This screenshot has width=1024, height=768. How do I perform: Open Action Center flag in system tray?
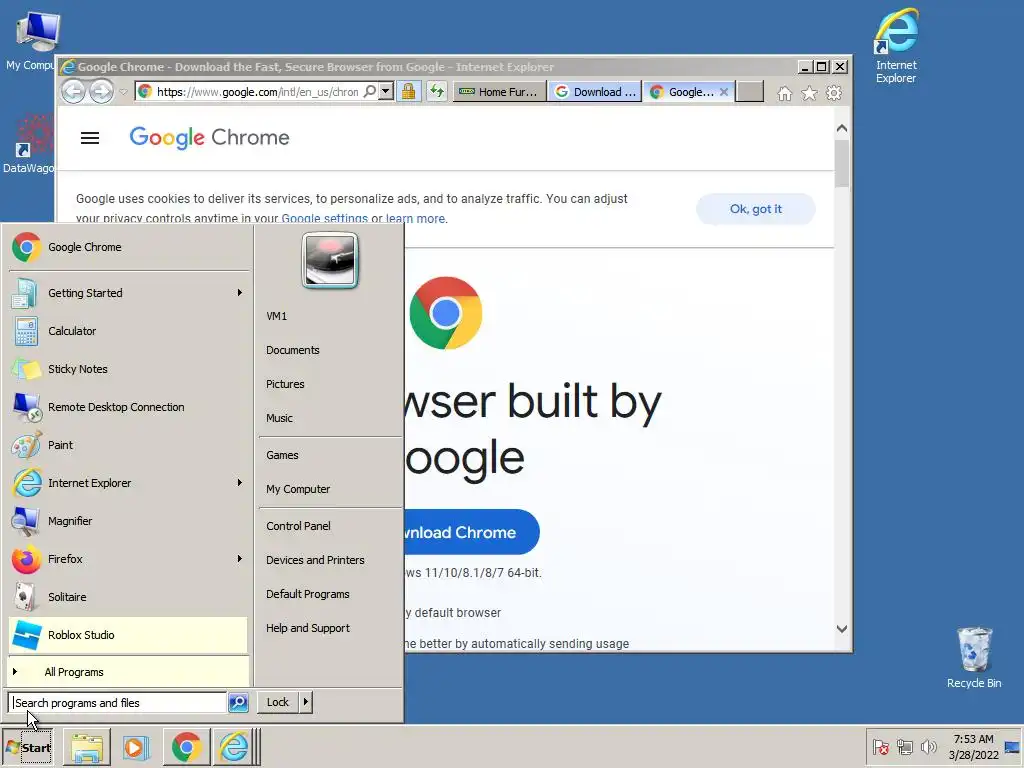coord(880,747)
